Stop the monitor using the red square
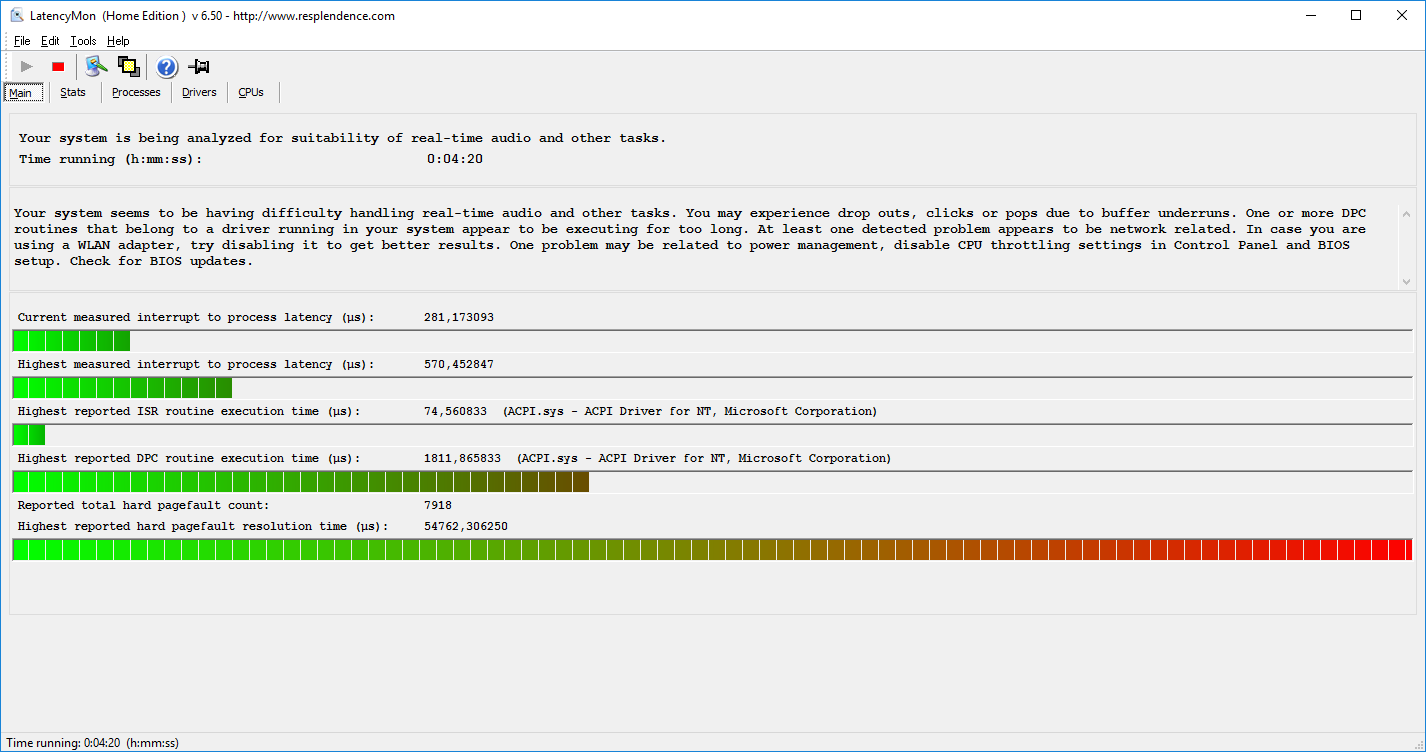Screen dimensions: 1426x752 click(x=58, y=67)
